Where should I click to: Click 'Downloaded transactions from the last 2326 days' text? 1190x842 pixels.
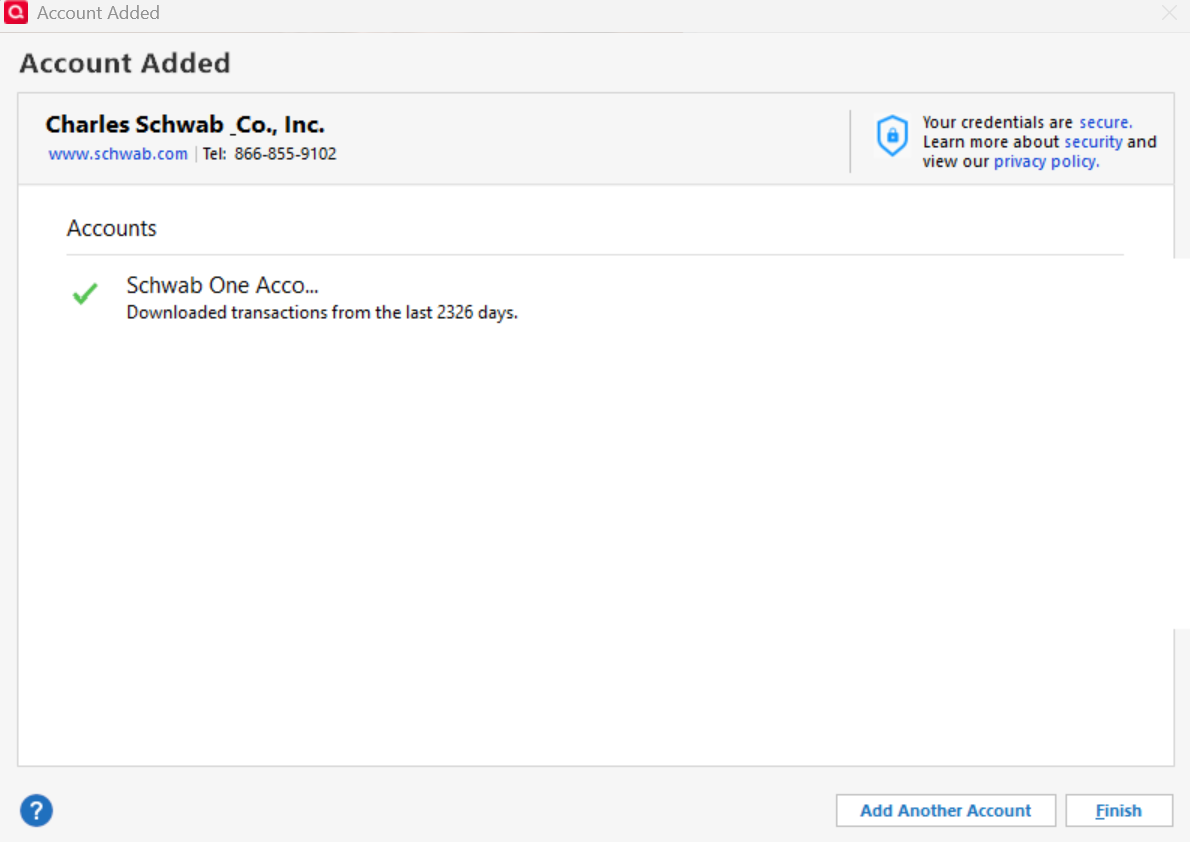[322, 313]
